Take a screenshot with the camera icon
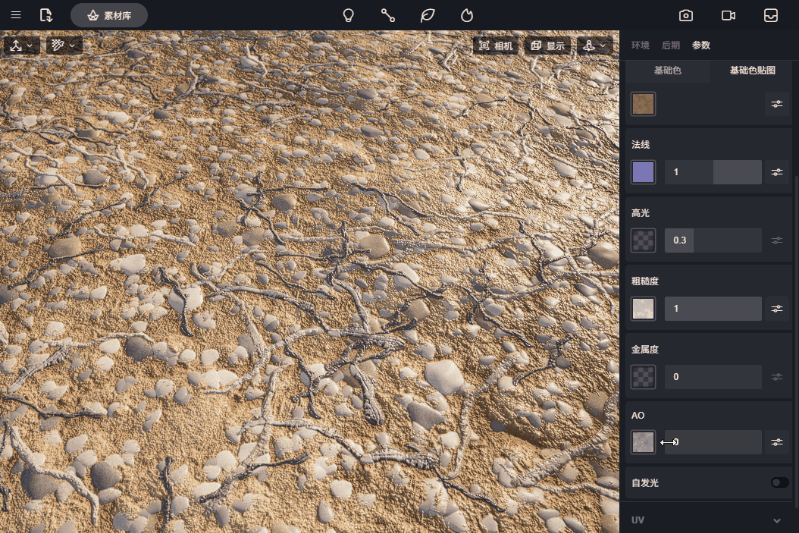Image resolution: width=799 pixels, height=533 pixels. click(x=686, y=15)
